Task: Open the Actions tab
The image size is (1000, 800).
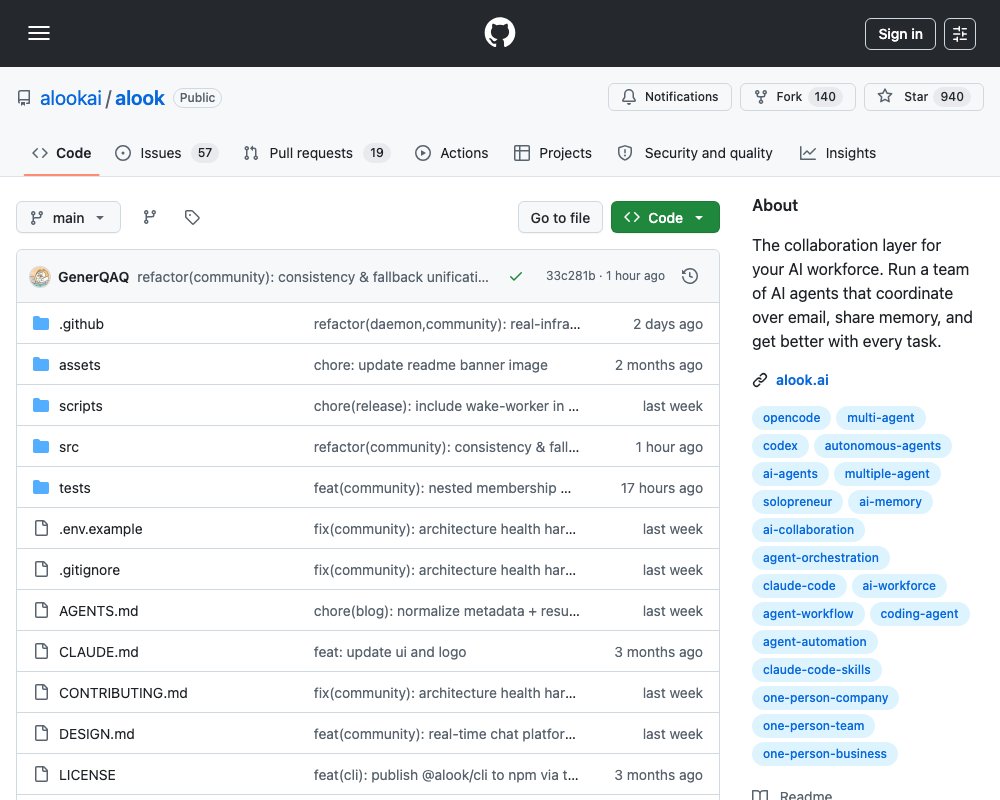Action: point(452,153)
